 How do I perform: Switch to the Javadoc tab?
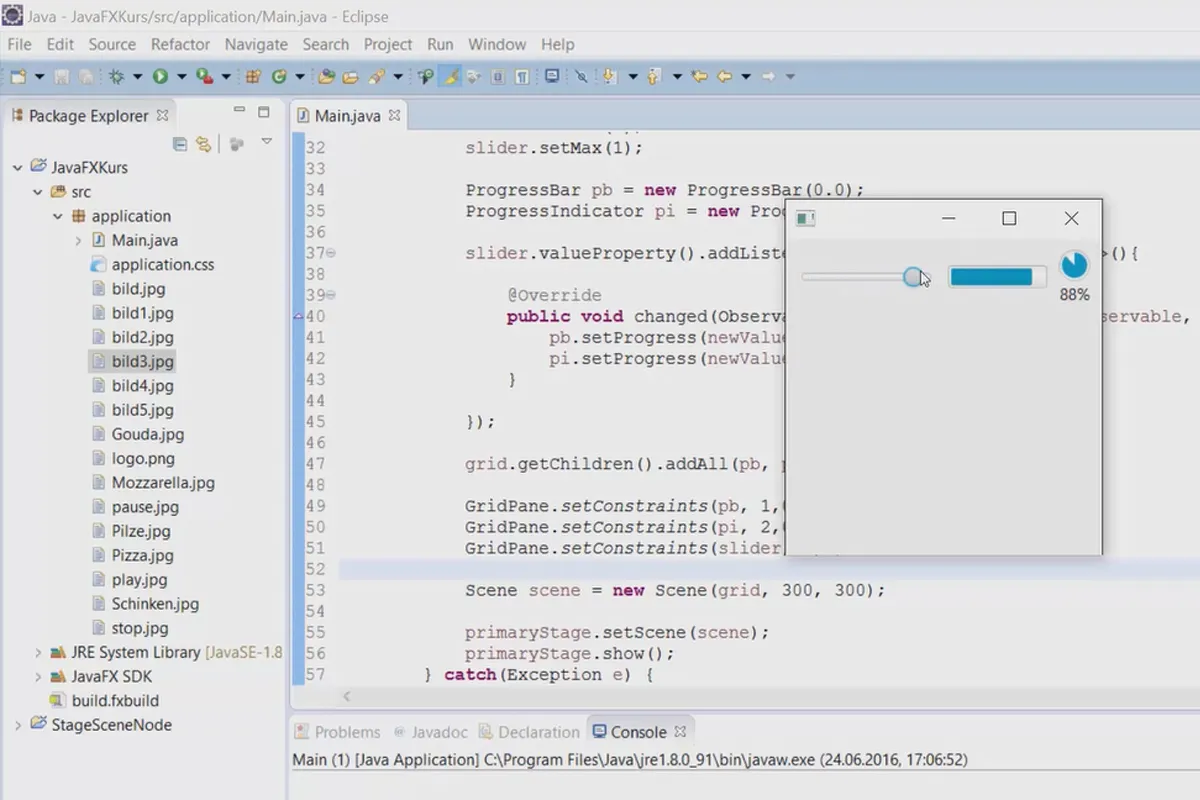tap(431, 732)
